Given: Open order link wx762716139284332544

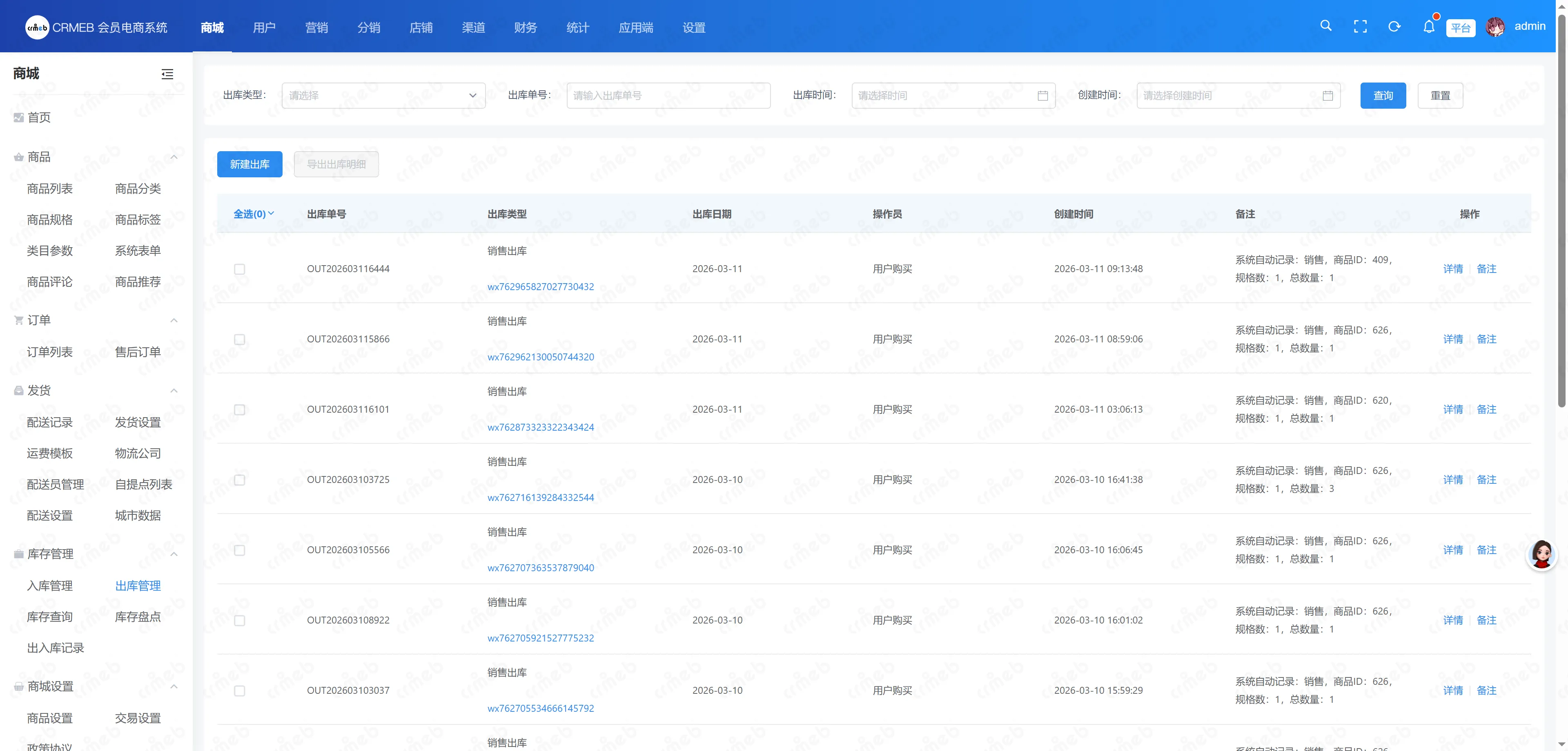Looking at the screenshot, I should point(541,498).
